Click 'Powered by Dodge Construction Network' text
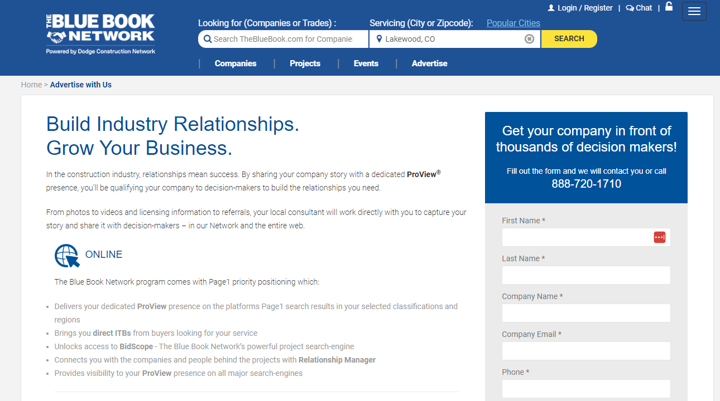This screenshot has height=401, width=720. (100, 51)
